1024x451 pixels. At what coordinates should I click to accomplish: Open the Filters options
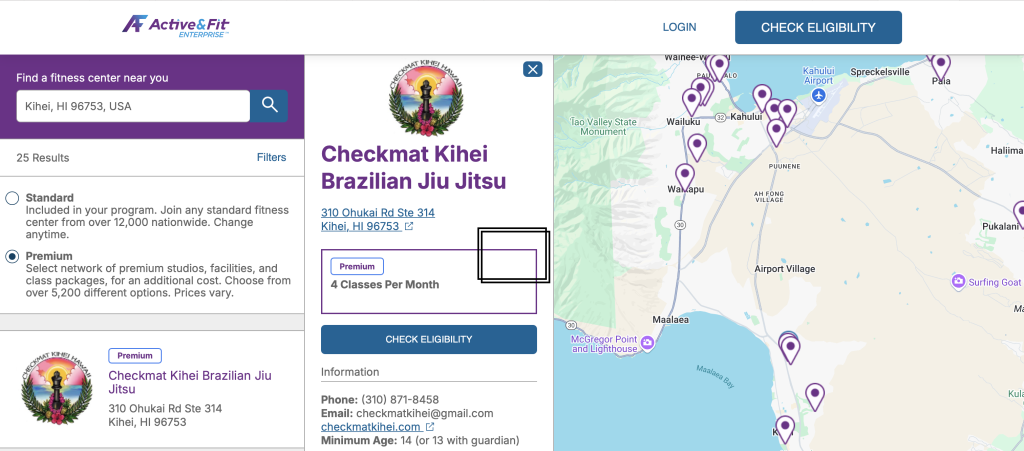point(271,157)
